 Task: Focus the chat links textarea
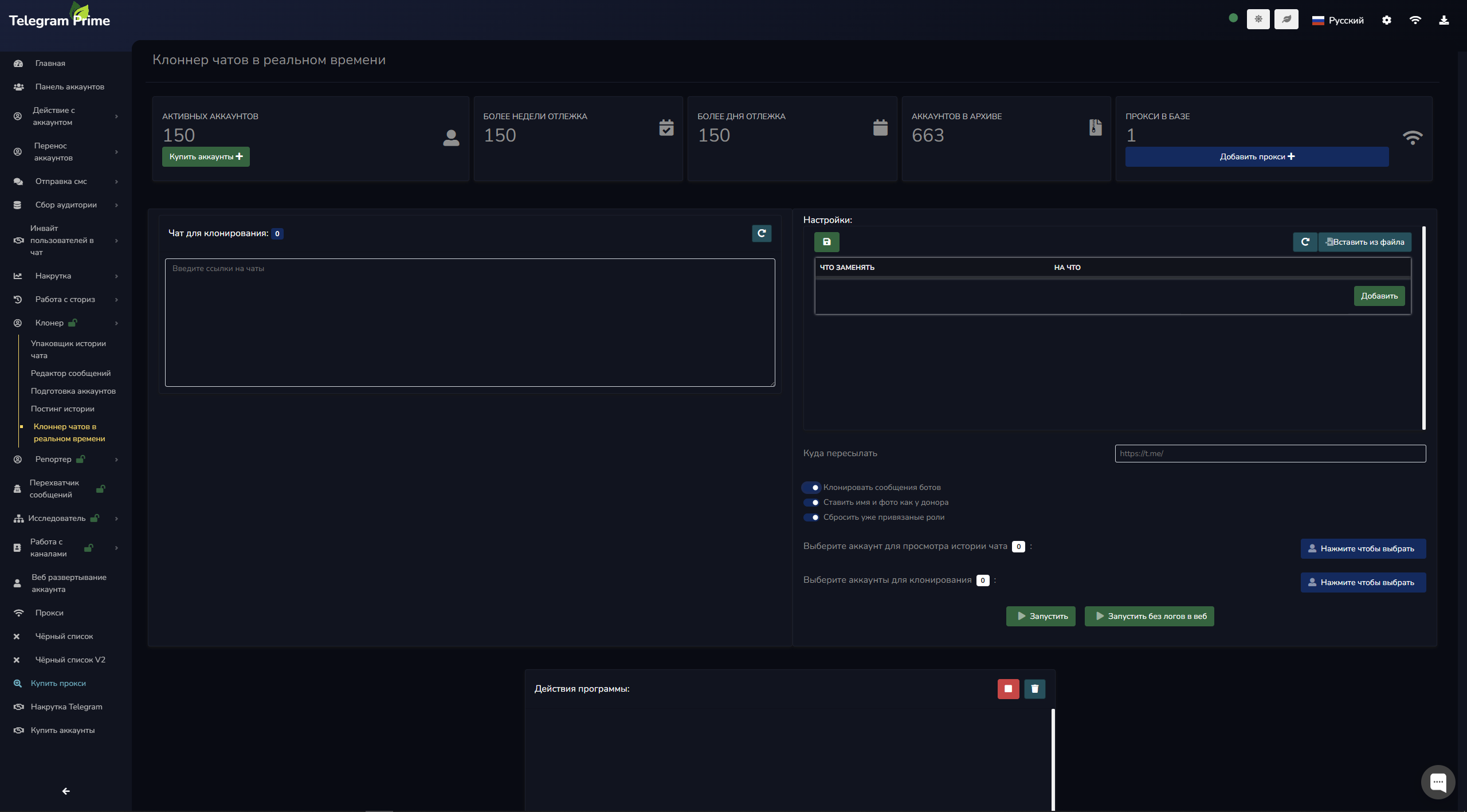(470, 323)
